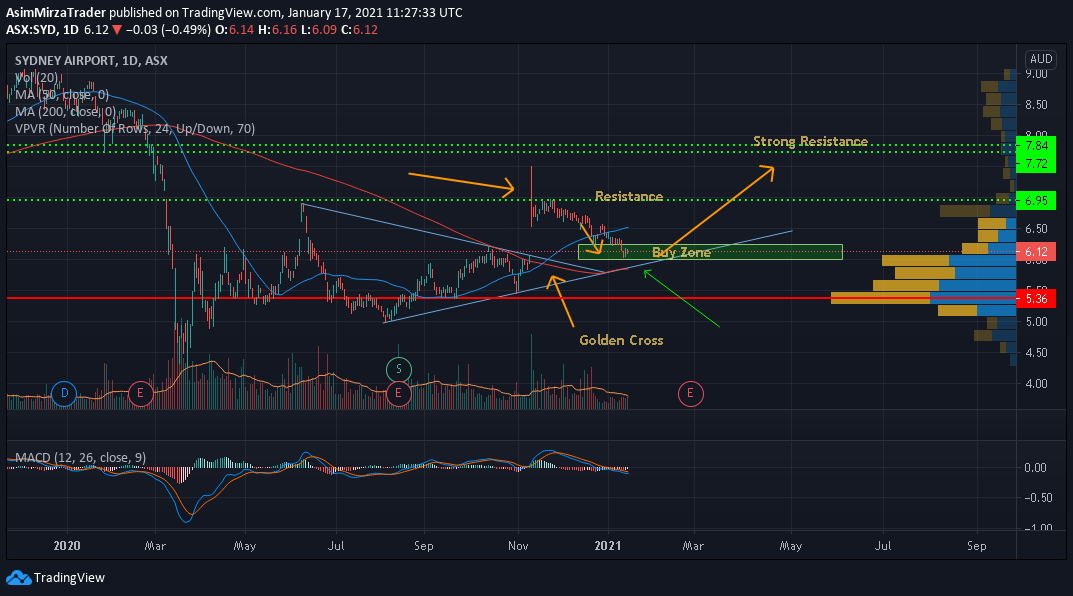Click the 6.12 current price label
The width and height of the screenshot is (1073, 596).
pyautogui.click(x=1036, y=252)
